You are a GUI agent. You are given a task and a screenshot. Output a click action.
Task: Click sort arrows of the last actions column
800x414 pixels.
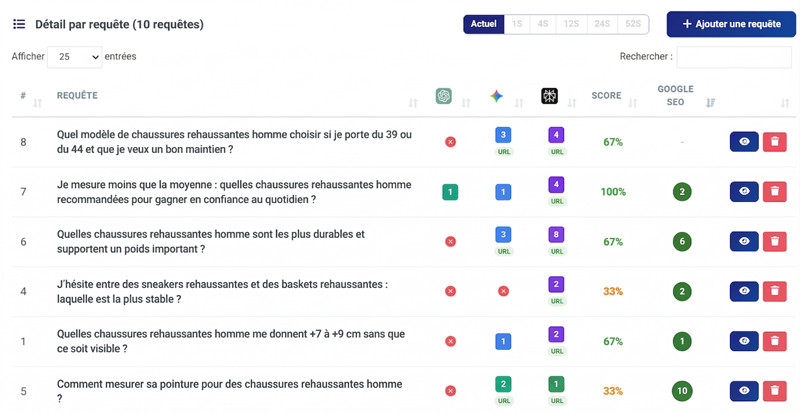click(x=785, y=103)
